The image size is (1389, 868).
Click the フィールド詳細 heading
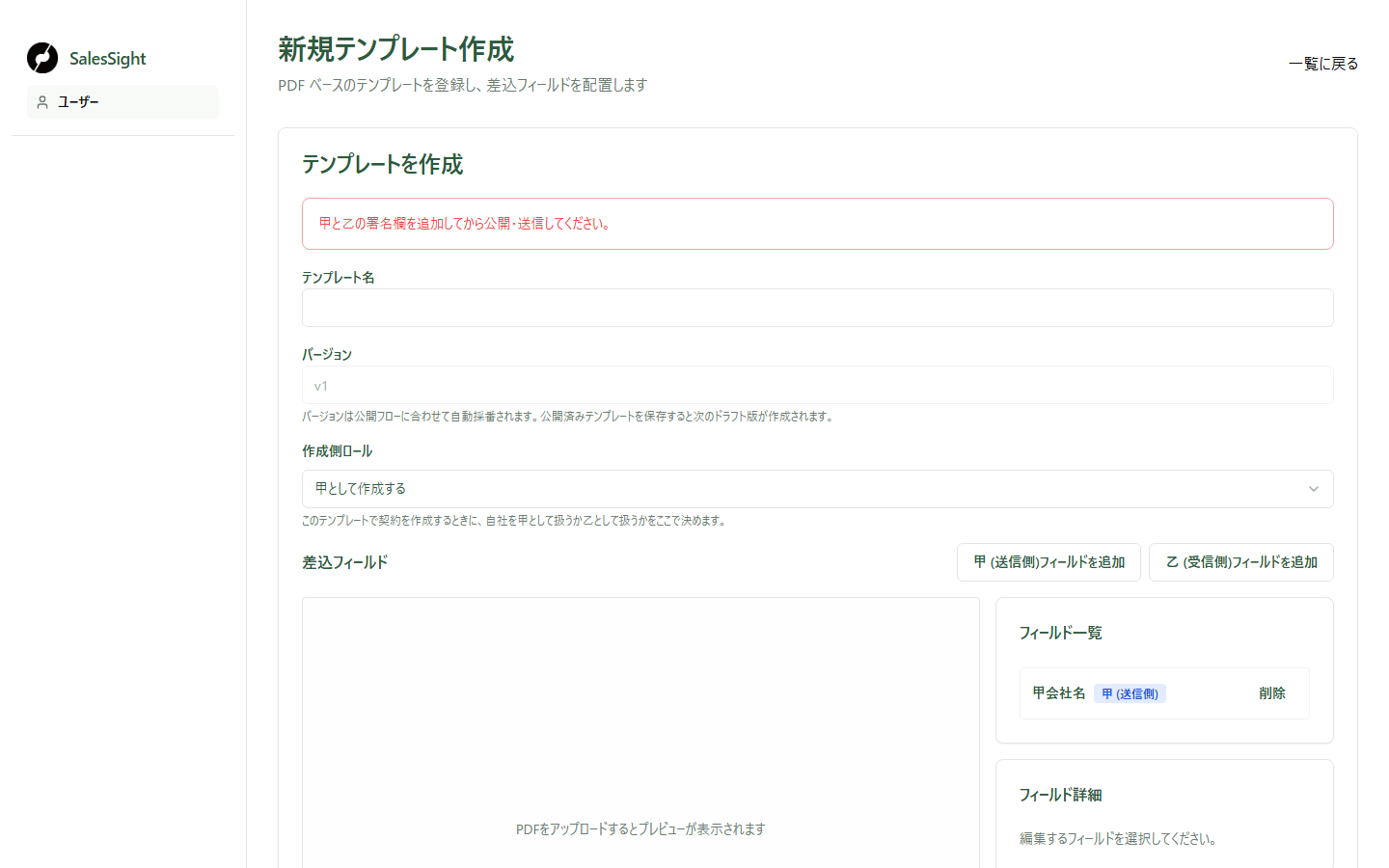pyautogui.click(x=1060, y=795)
